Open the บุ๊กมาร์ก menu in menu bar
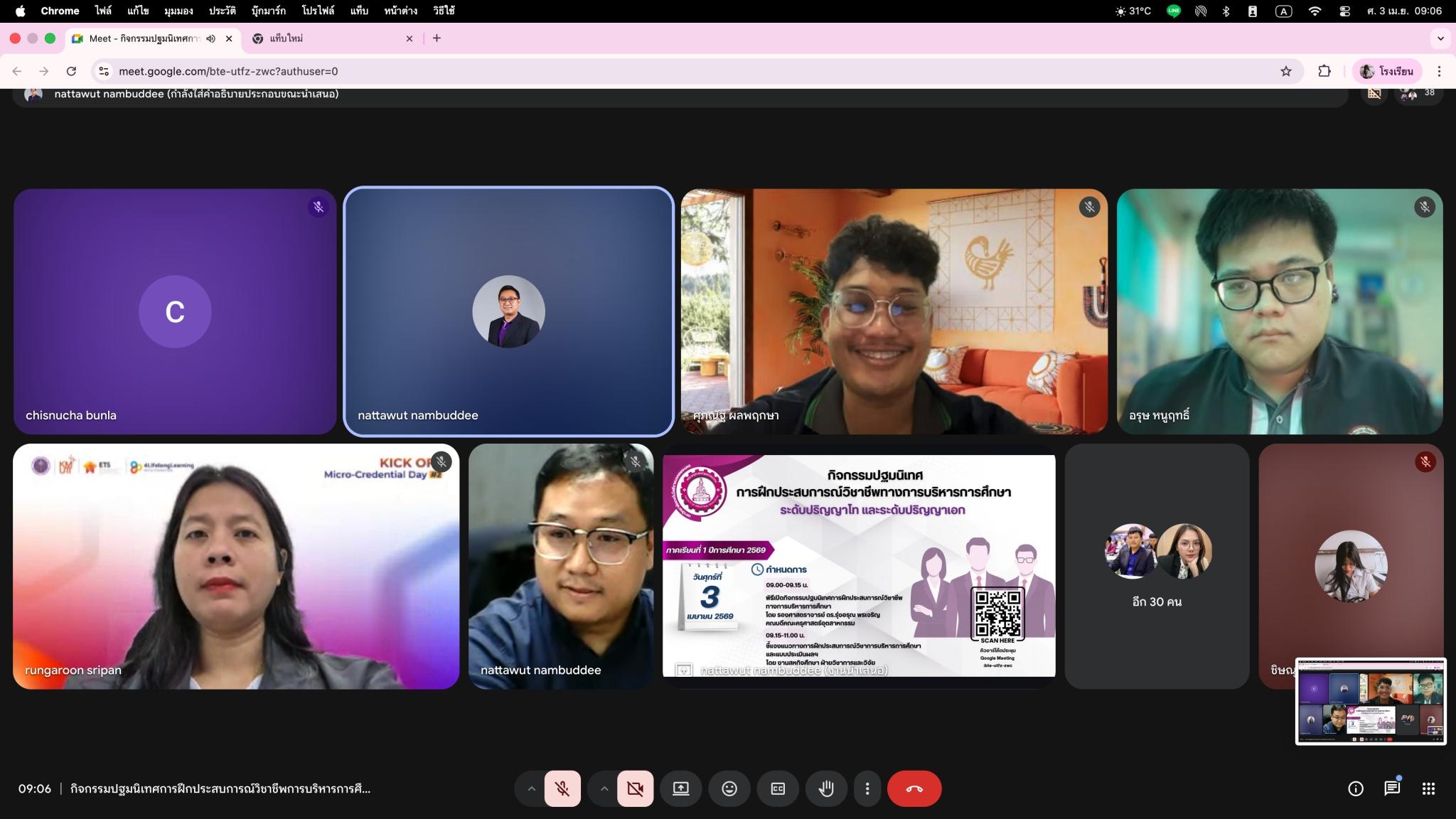 268,11
